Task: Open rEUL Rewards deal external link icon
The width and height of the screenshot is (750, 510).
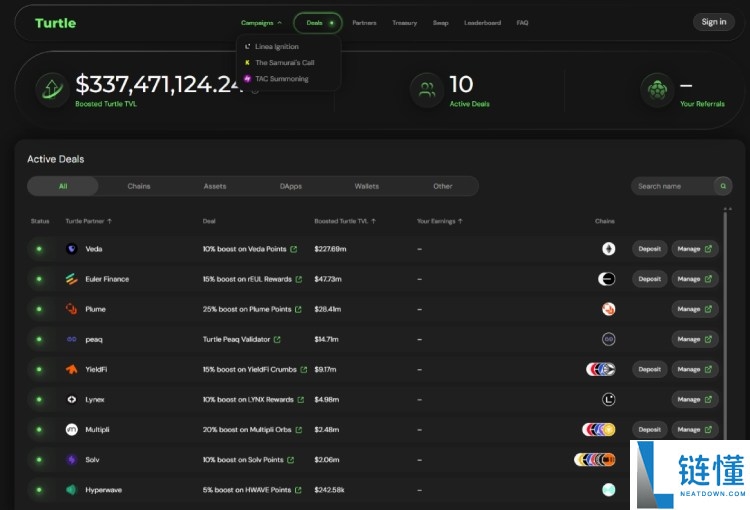Action: pyautogui.click(x=299, y=279)
